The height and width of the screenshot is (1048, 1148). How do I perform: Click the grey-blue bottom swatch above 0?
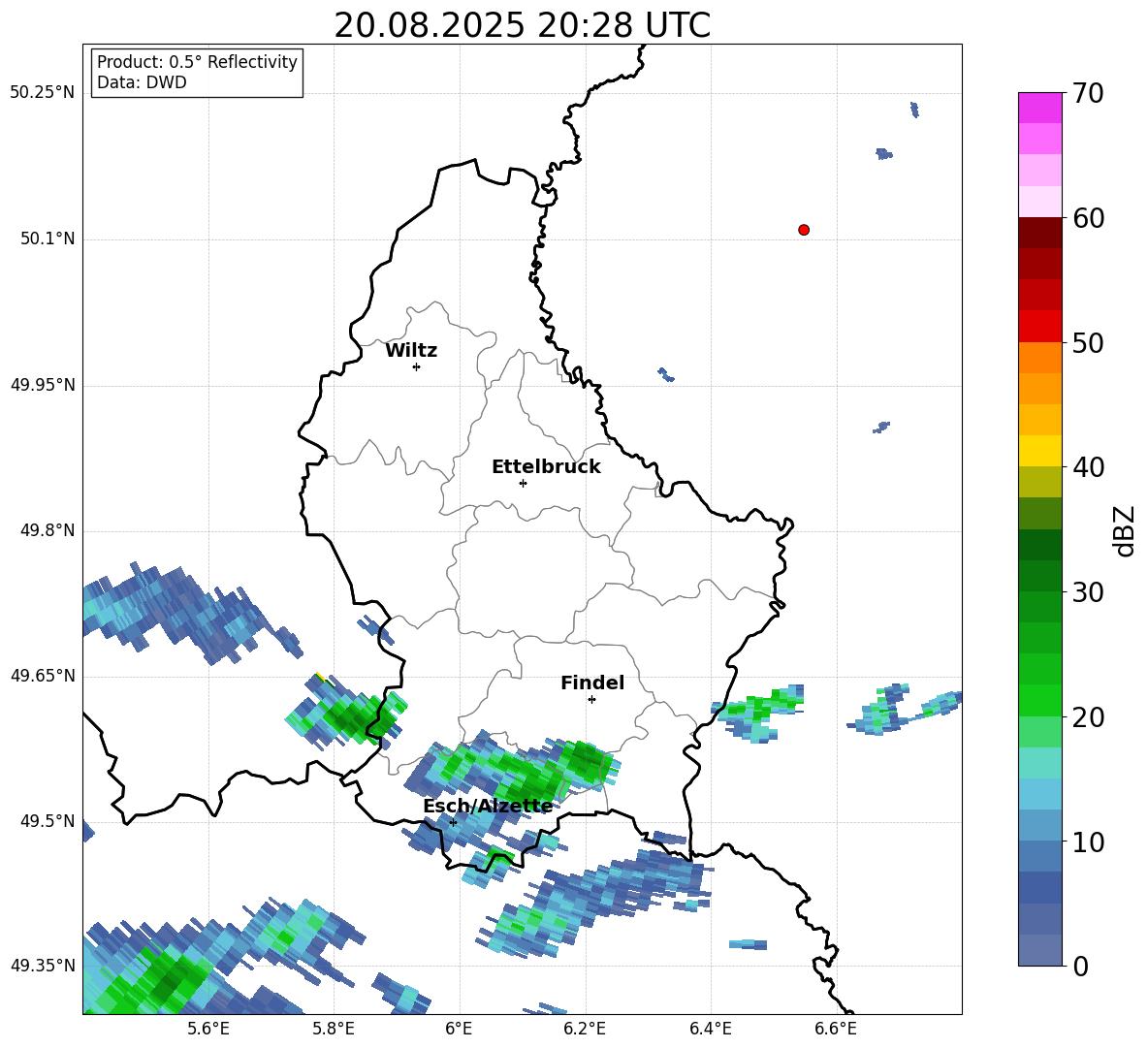(x=1039, y=950)
